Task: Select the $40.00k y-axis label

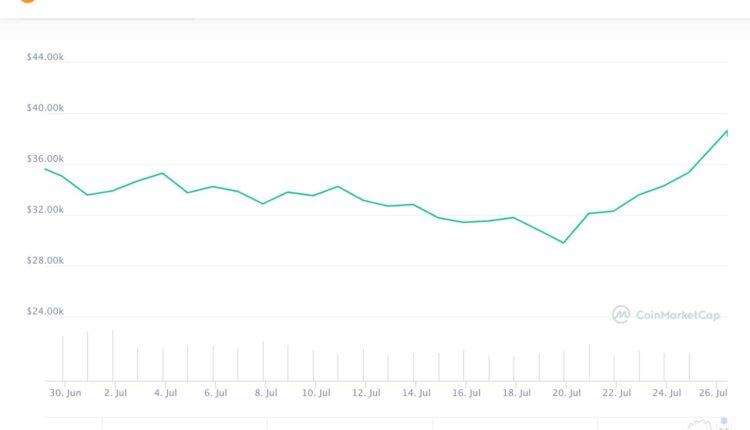Action: (x=45, y=108)
